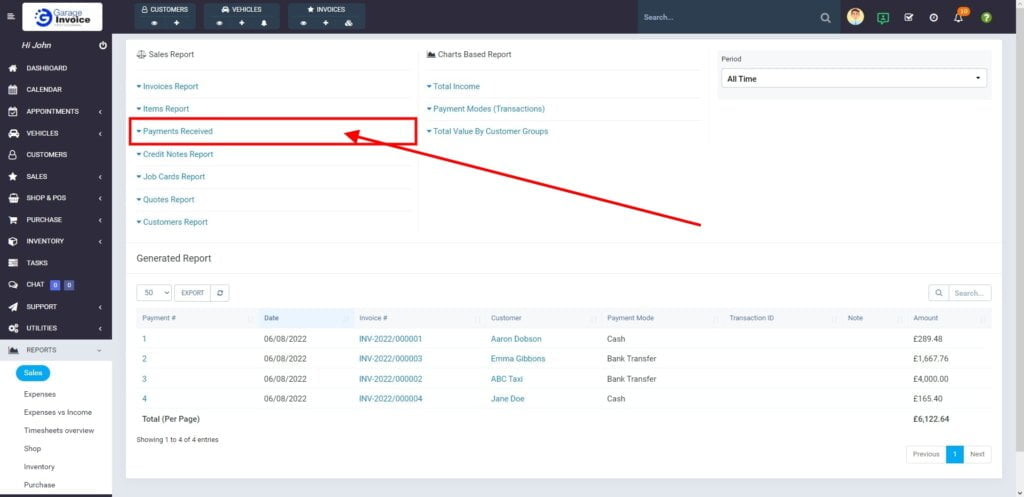
Task: Open vehicle reminders bell icon
Action: pos(264,23)
